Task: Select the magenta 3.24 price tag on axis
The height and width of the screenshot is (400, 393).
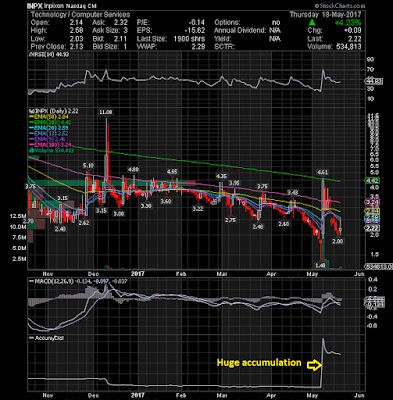Action: tap(373, 202)
